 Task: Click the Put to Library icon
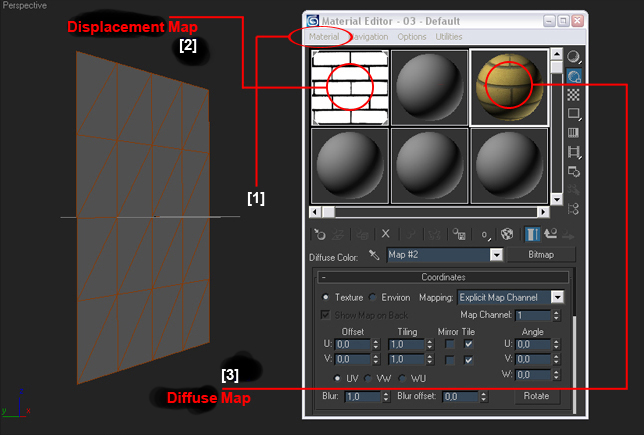pos(458,234)
